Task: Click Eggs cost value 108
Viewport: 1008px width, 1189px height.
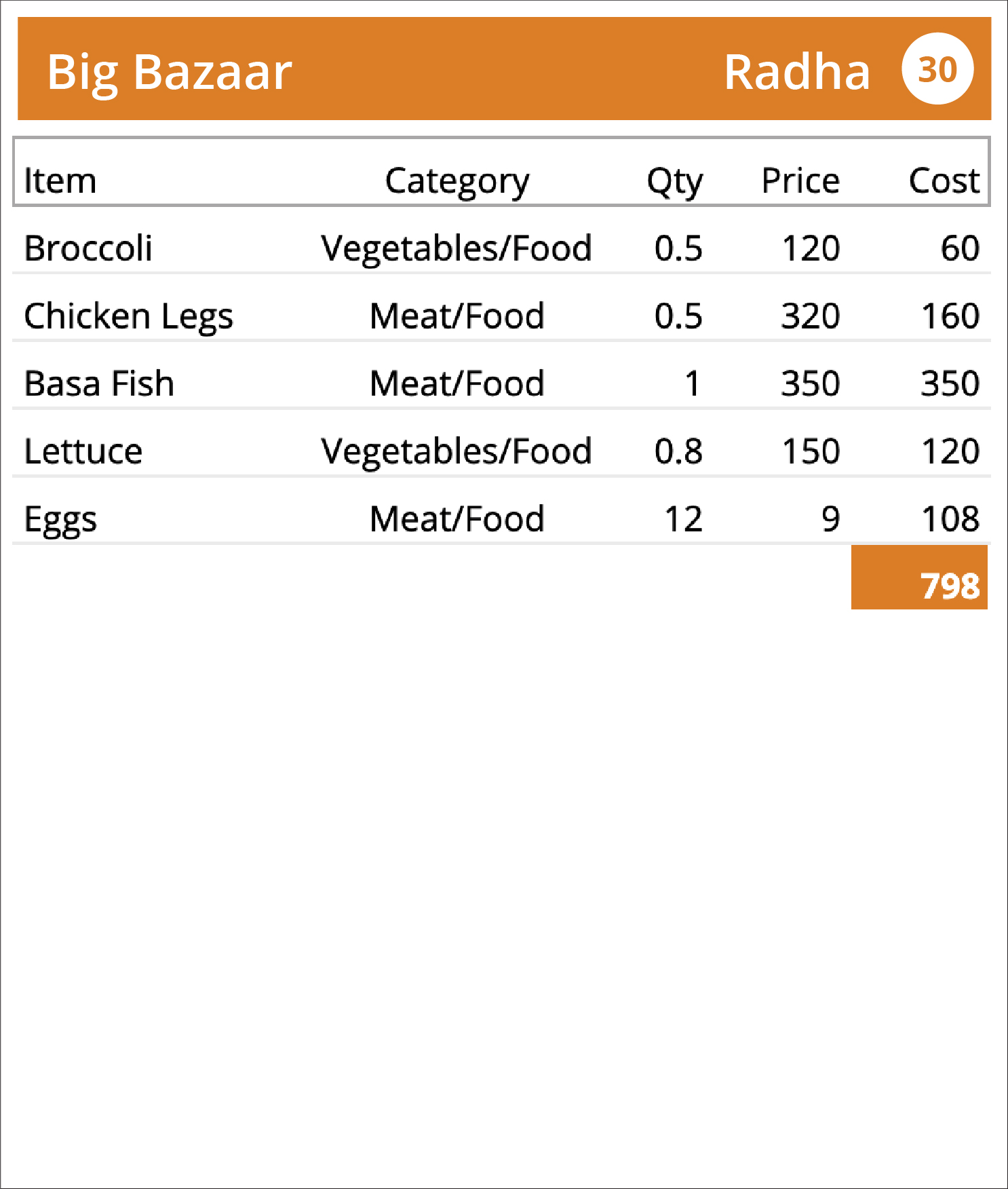Action: tap(950, 519)
